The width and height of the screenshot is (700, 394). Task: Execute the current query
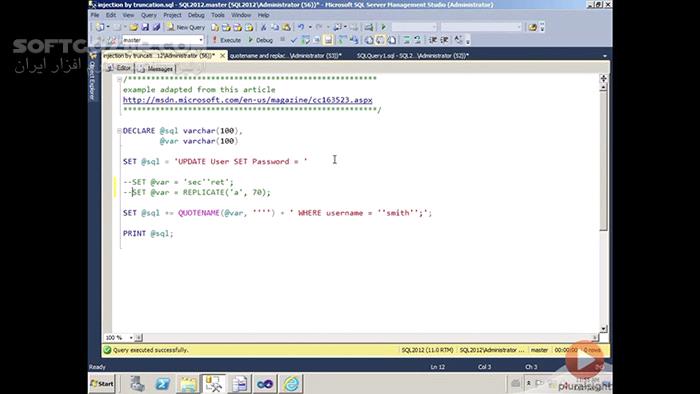[x=227, y=40]
